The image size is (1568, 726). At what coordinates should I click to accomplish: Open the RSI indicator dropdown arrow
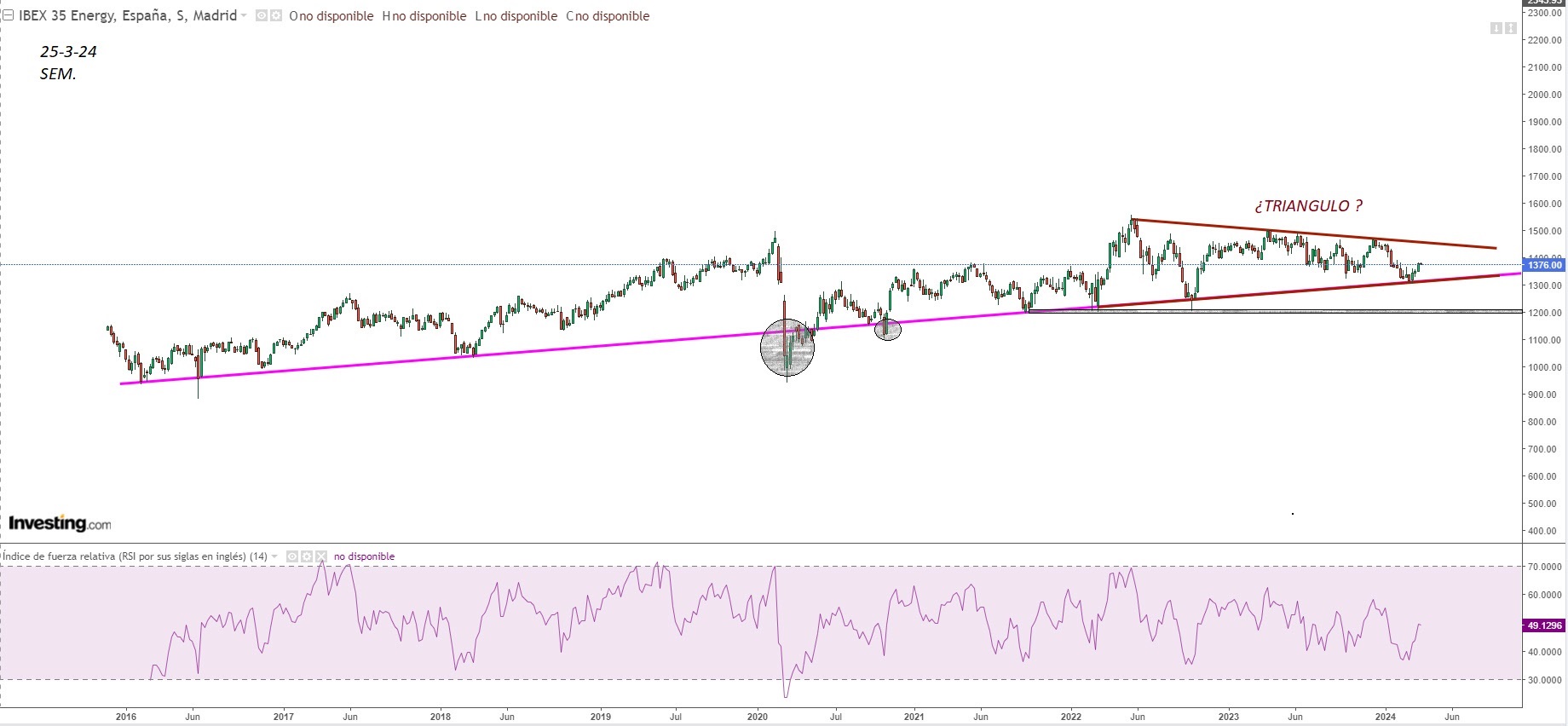[274, 556]
